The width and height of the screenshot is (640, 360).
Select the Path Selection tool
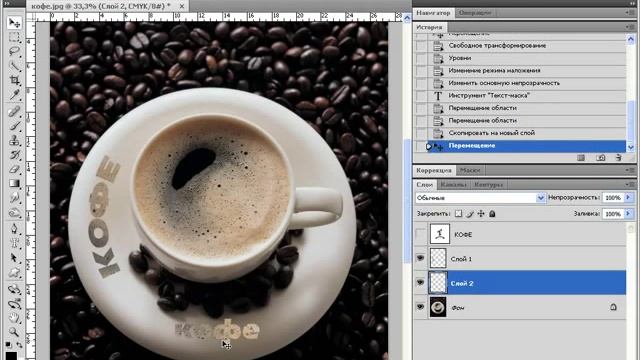tap(14, 258)
